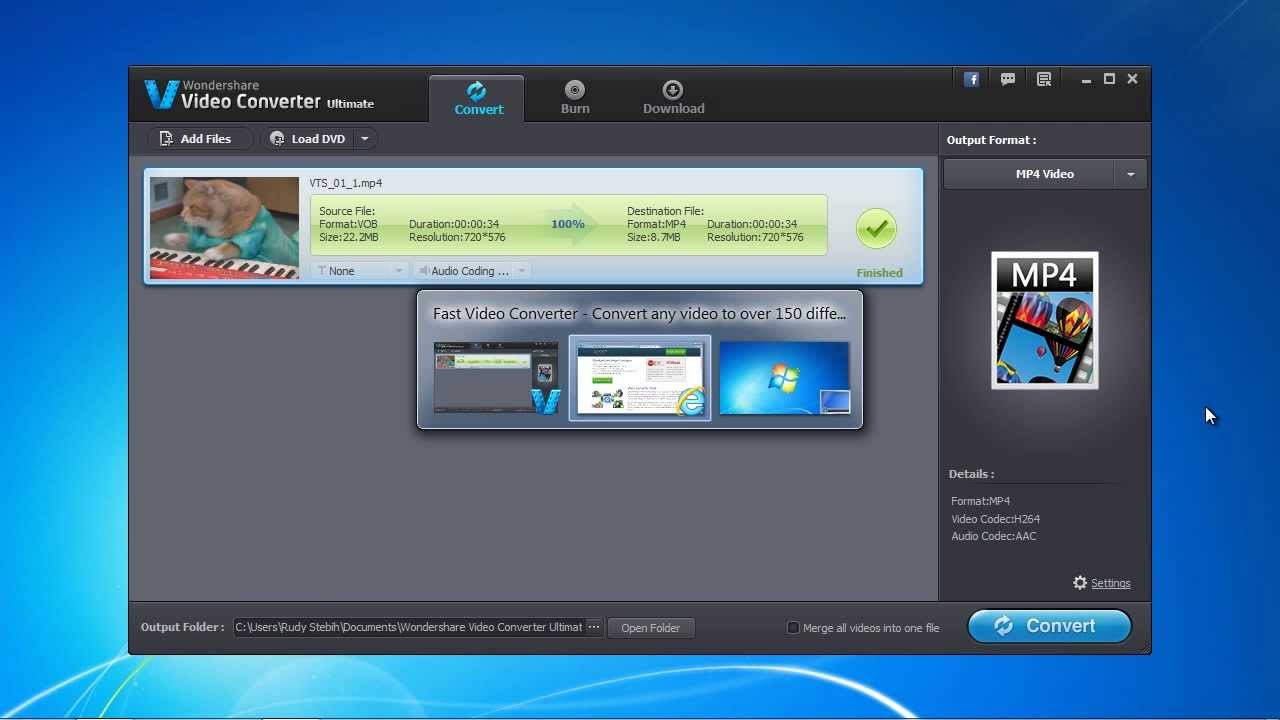
Task: Select the desktop preview thumbnail
Action: (784, 377)
